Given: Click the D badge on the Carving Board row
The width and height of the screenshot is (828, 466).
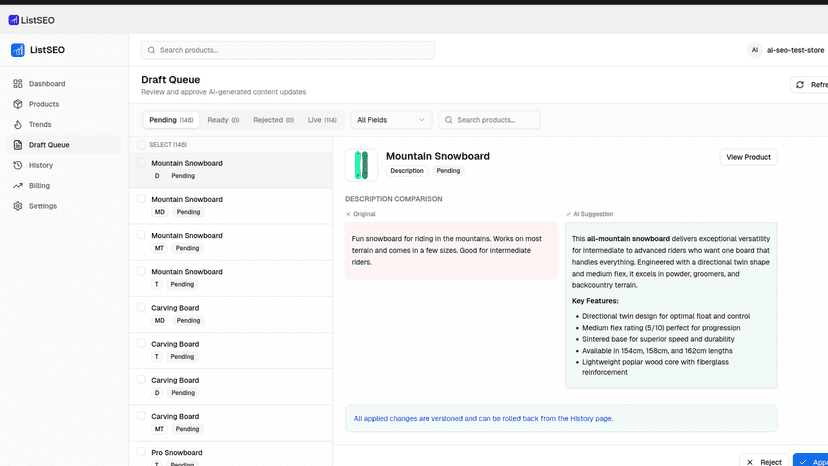Looking at the screenshot, I should tap(157, 393).
